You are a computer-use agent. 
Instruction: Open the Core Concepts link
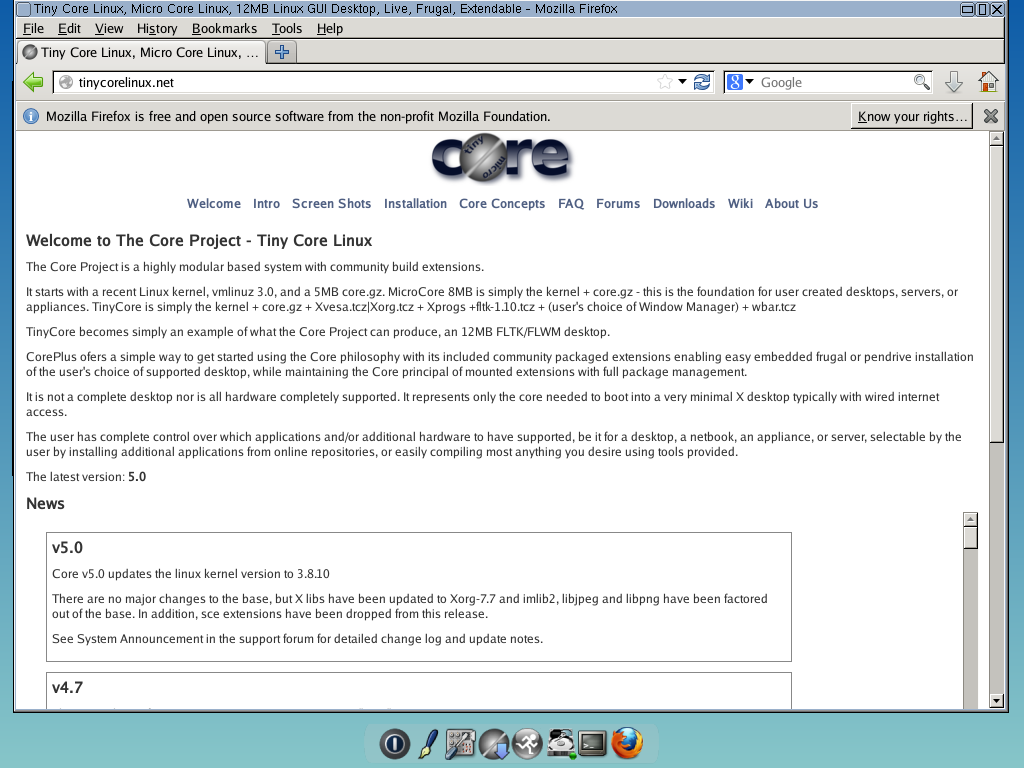coord(502,204)
